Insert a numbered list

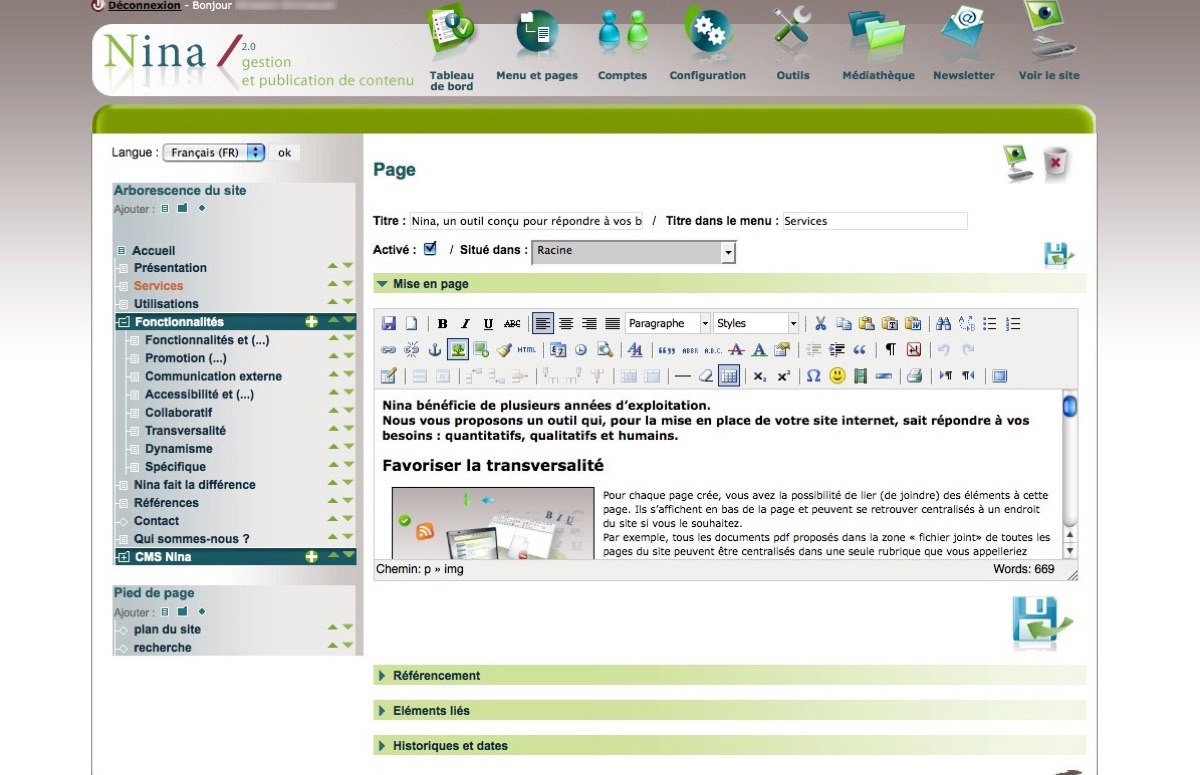click(1013, 323)
